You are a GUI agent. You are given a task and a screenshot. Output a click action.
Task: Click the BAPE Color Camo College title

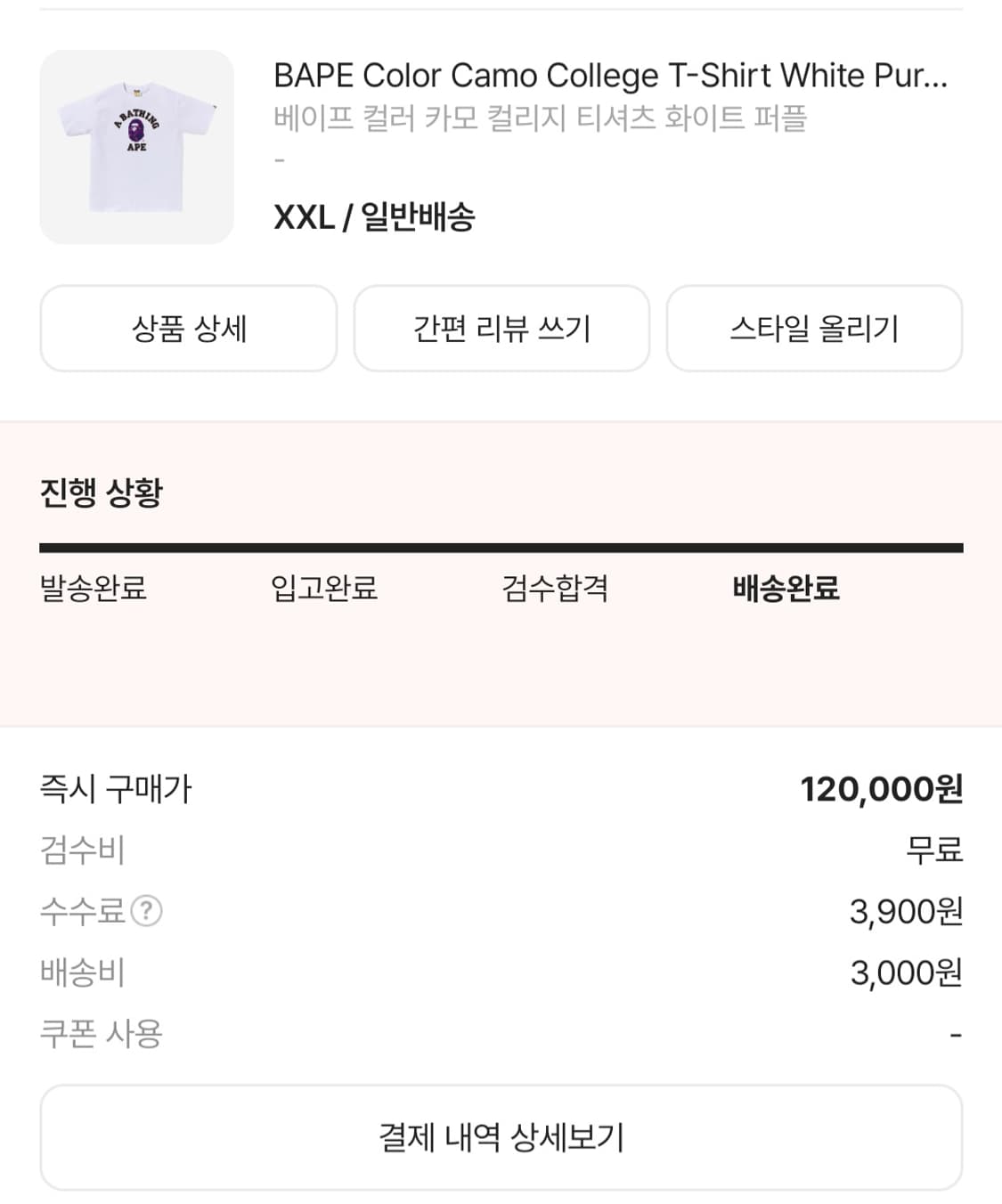[610, 76]
